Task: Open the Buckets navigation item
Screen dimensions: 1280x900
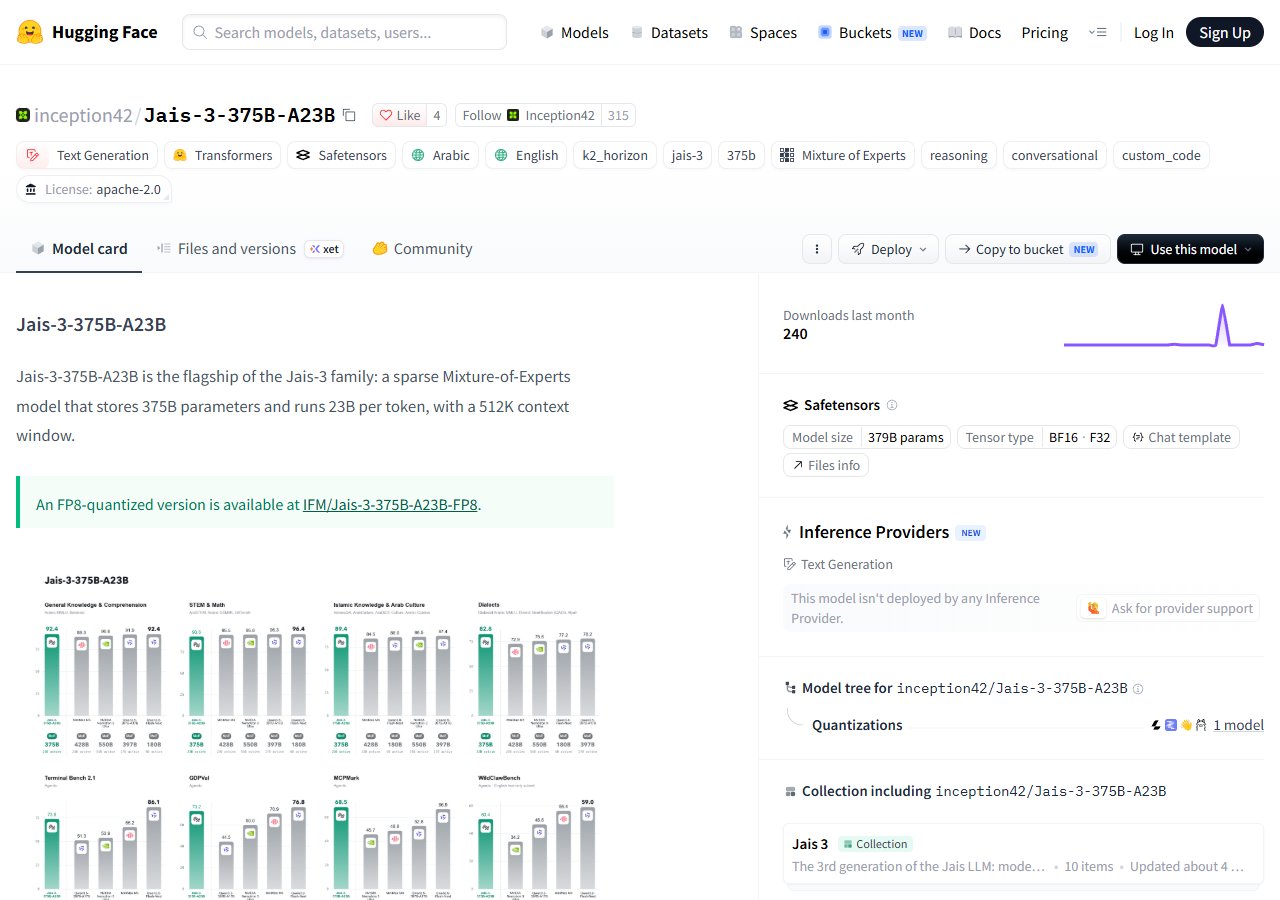Action: (x=872, y=32)
